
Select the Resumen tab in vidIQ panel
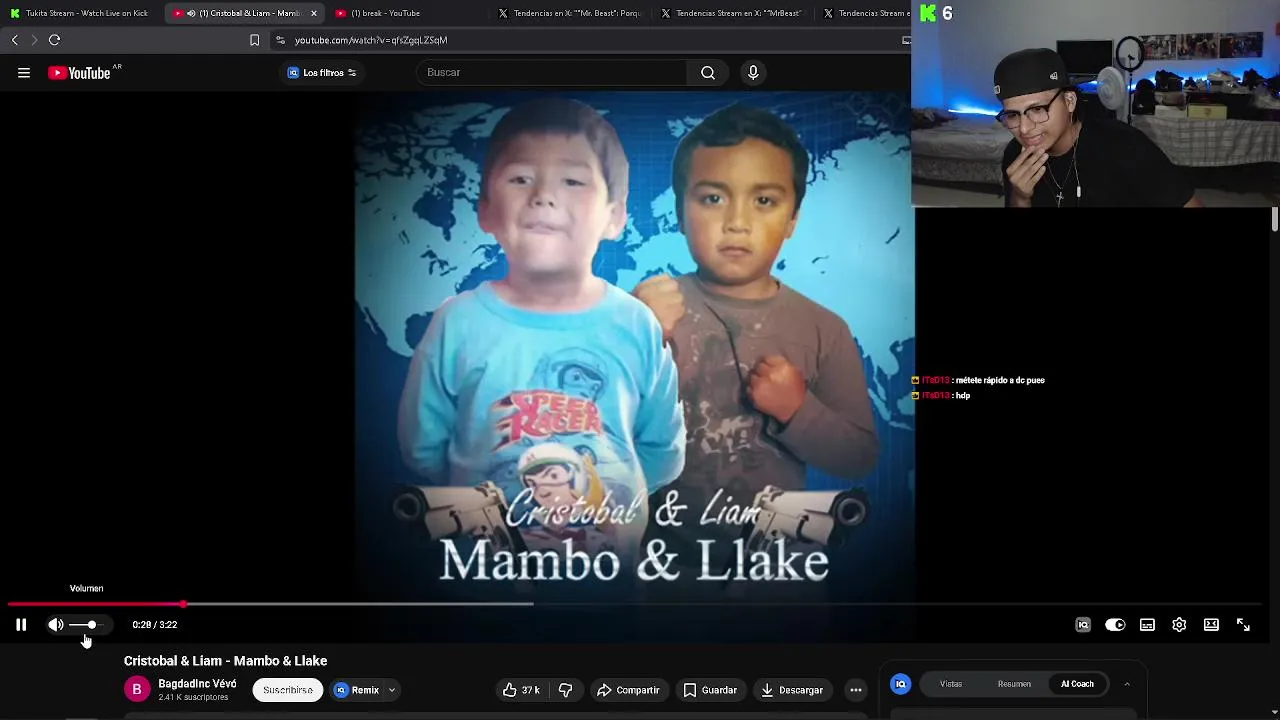tap(1014, 684)
